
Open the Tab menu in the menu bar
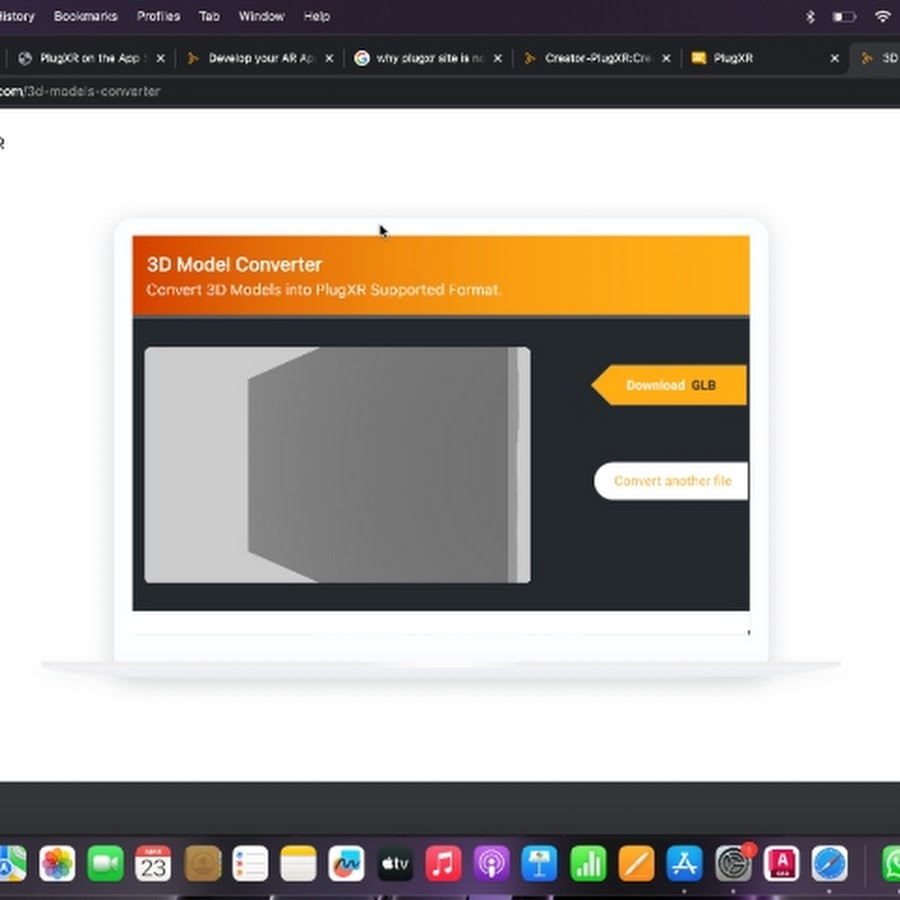210,16
